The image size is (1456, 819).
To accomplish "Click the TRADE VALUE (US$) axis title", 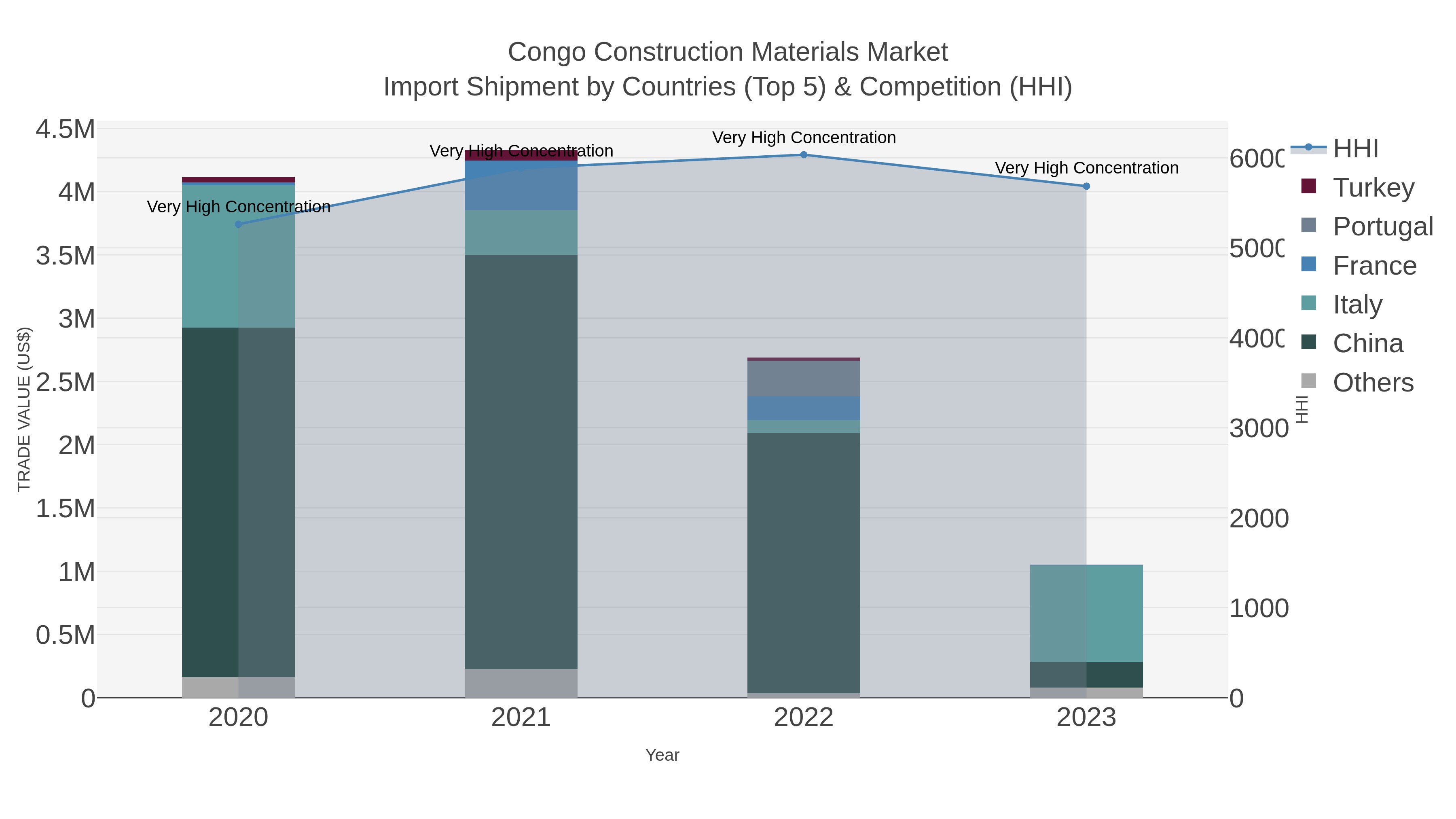I will click(24, 409).
